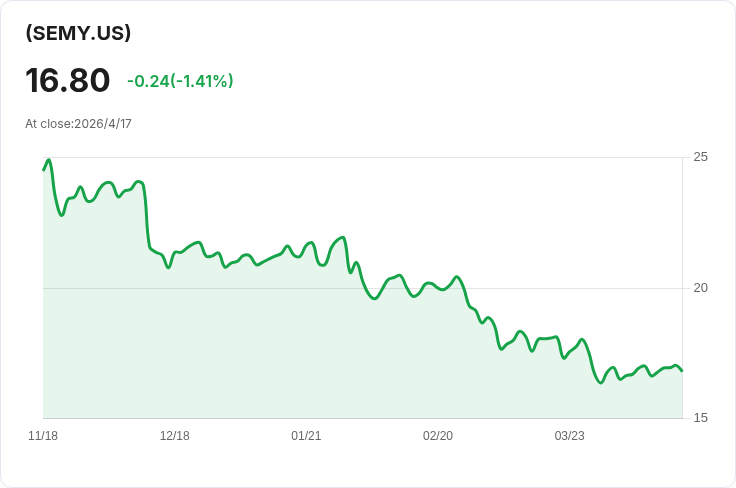
Task: Click the At close 2026/4/17 label
Action: (78, 124)
